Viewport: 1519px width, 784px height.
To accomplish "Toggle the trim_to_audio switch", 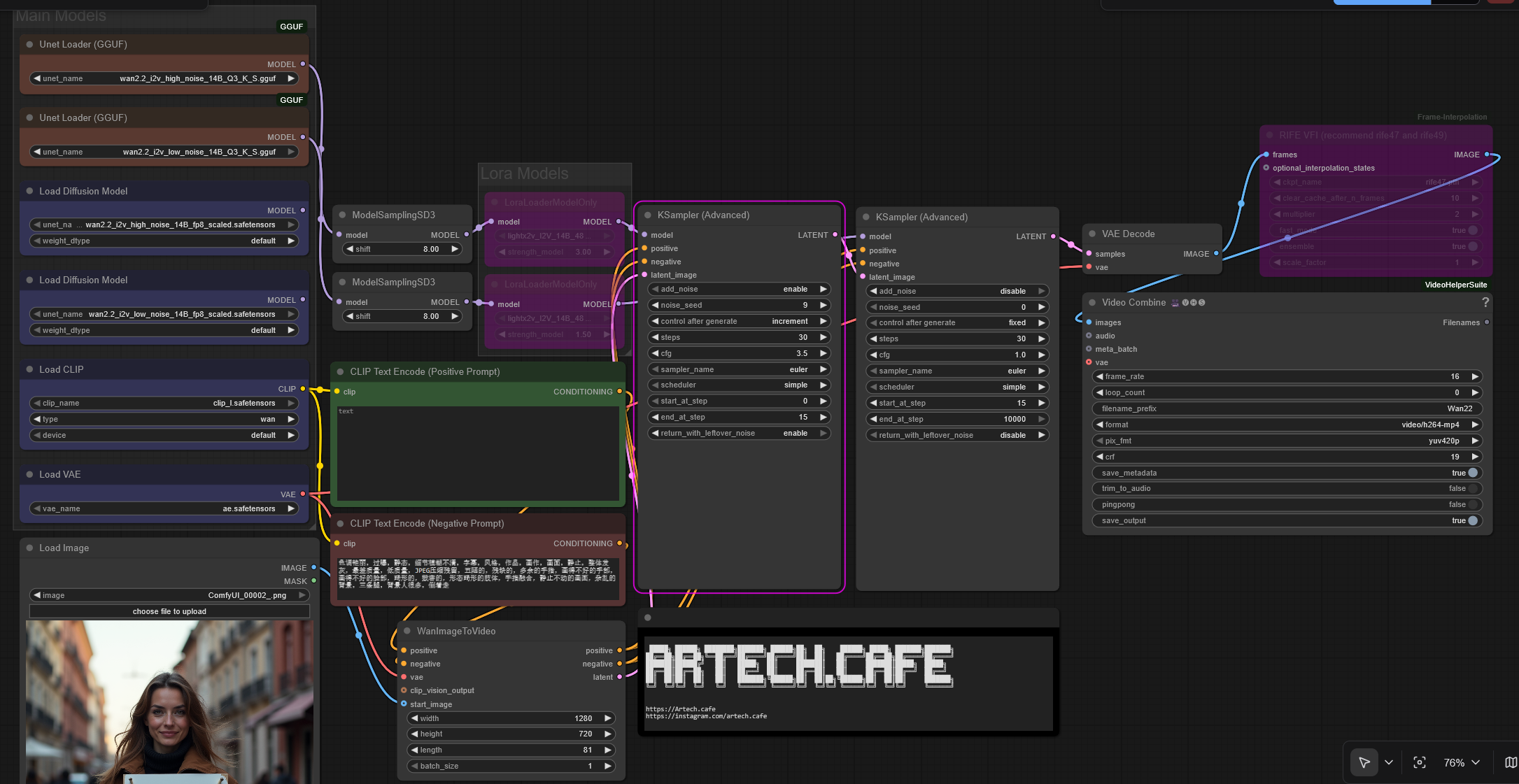I will pos(1473,488).
